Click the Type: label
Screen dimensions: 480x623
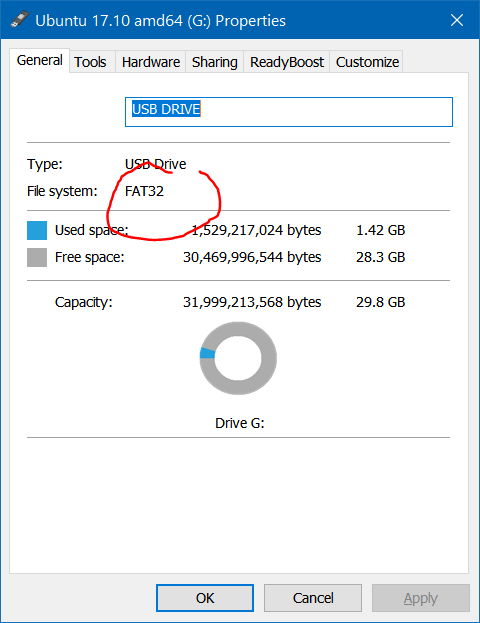tap(45, 164)
